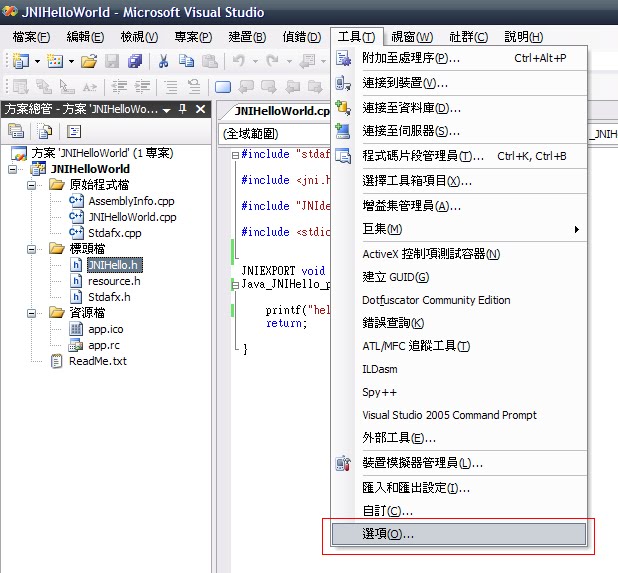This screenshot has height=573, width=618.
Task: Select JNIHello.h in the solution tree
Action: pyautogui.click(x=114, y=265)
